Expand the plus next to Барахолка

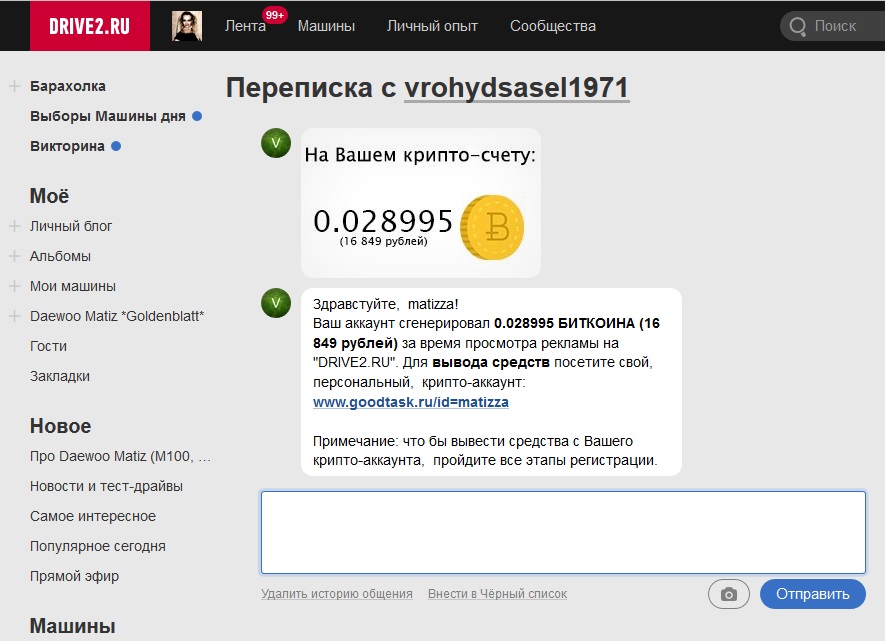click(x=15, y=87)
